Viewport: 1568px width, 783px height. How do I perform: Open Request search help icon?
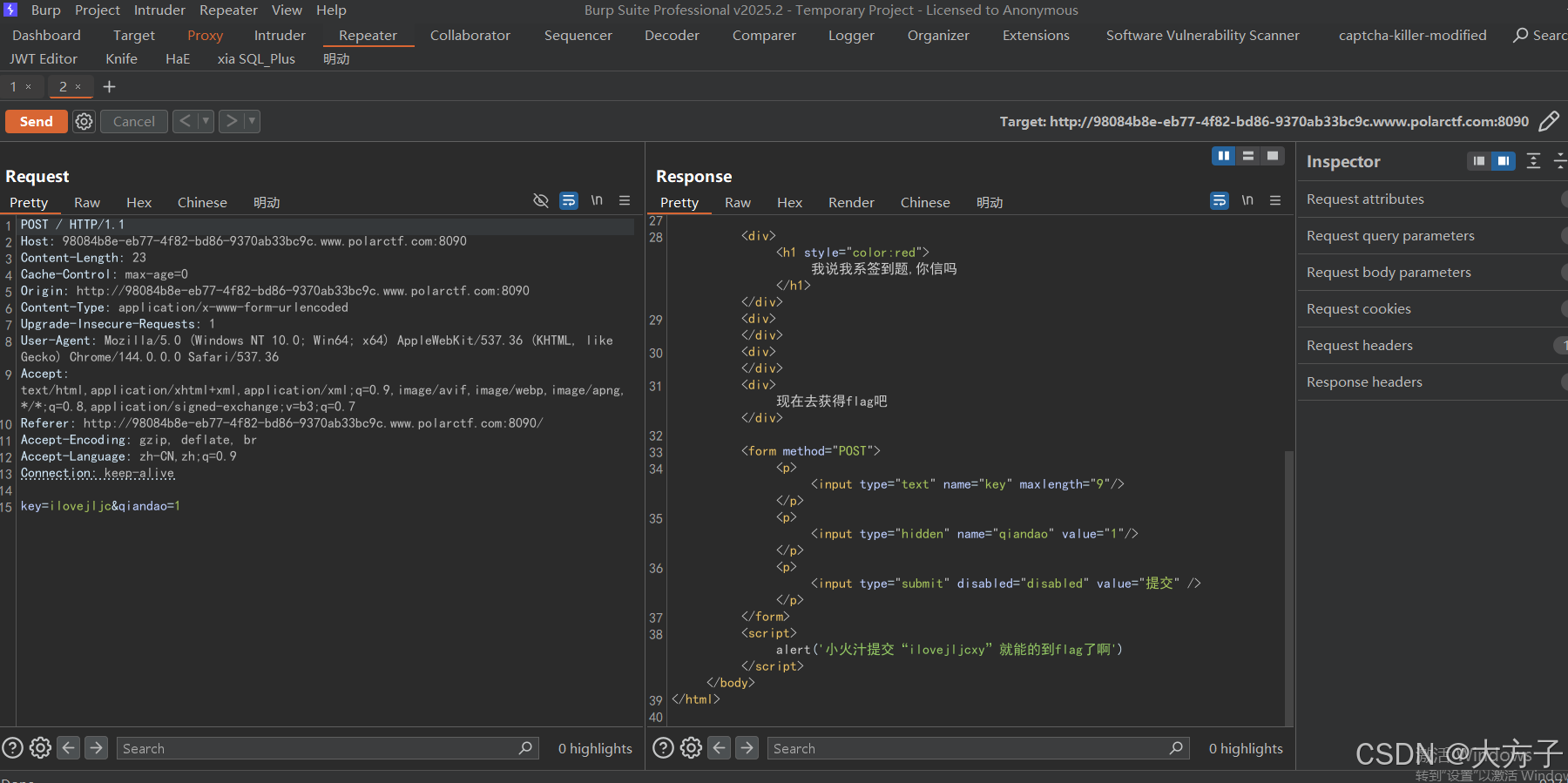12,748
